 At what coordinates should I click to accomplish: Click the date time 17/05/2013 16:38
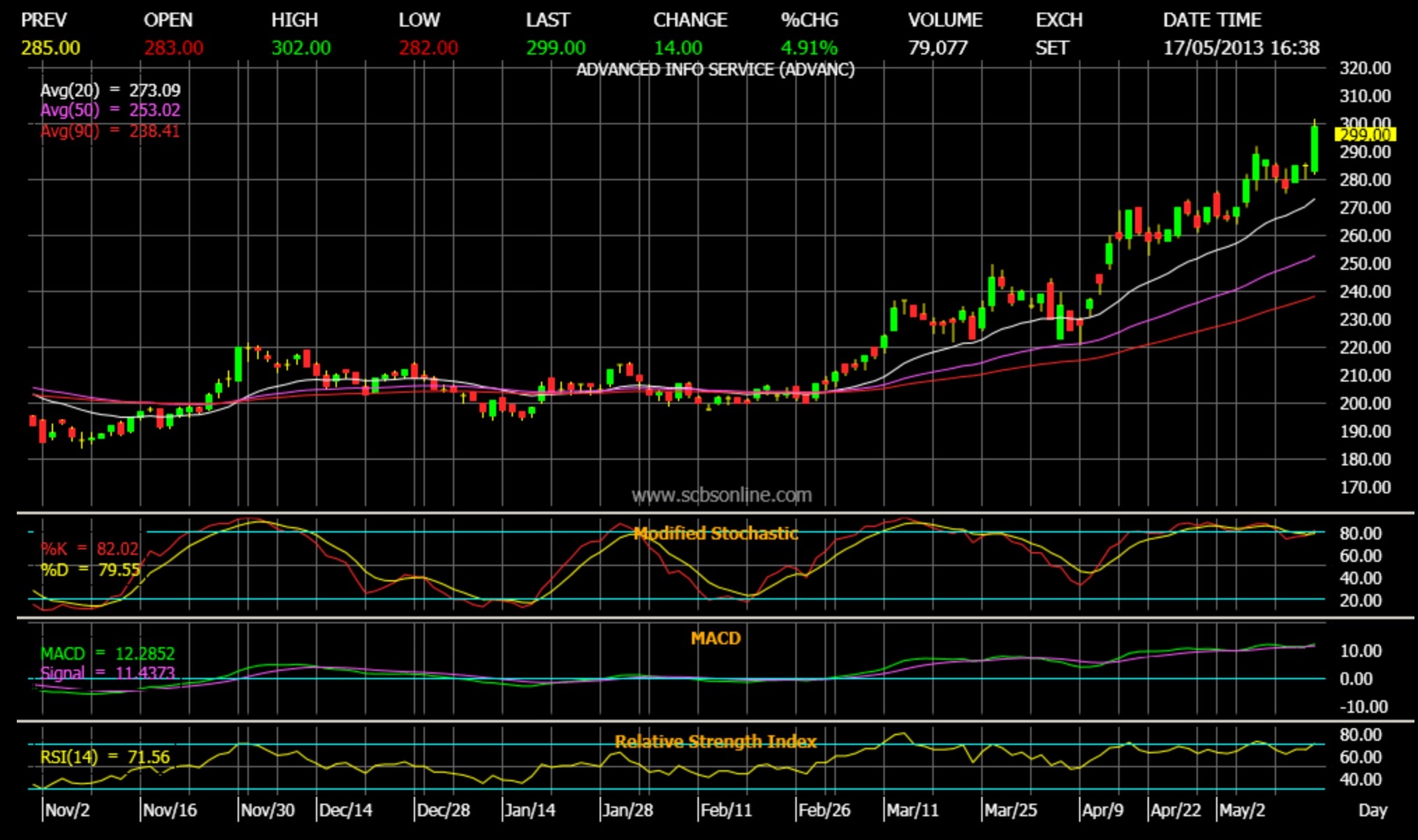(1241, 48)
